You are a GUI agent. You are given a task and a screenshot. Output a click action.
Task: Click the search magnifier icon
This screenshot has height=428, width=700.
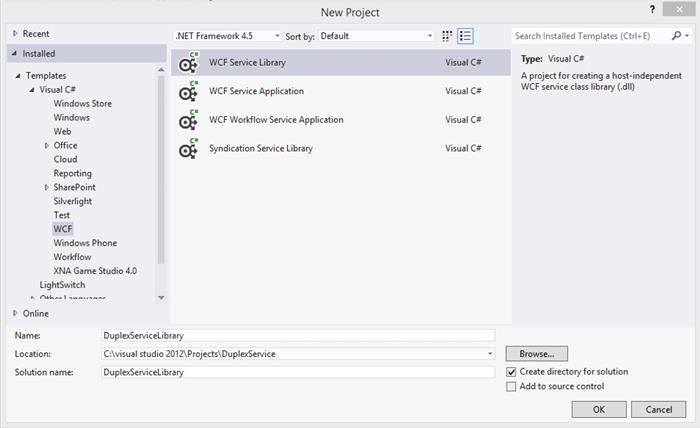676,36
